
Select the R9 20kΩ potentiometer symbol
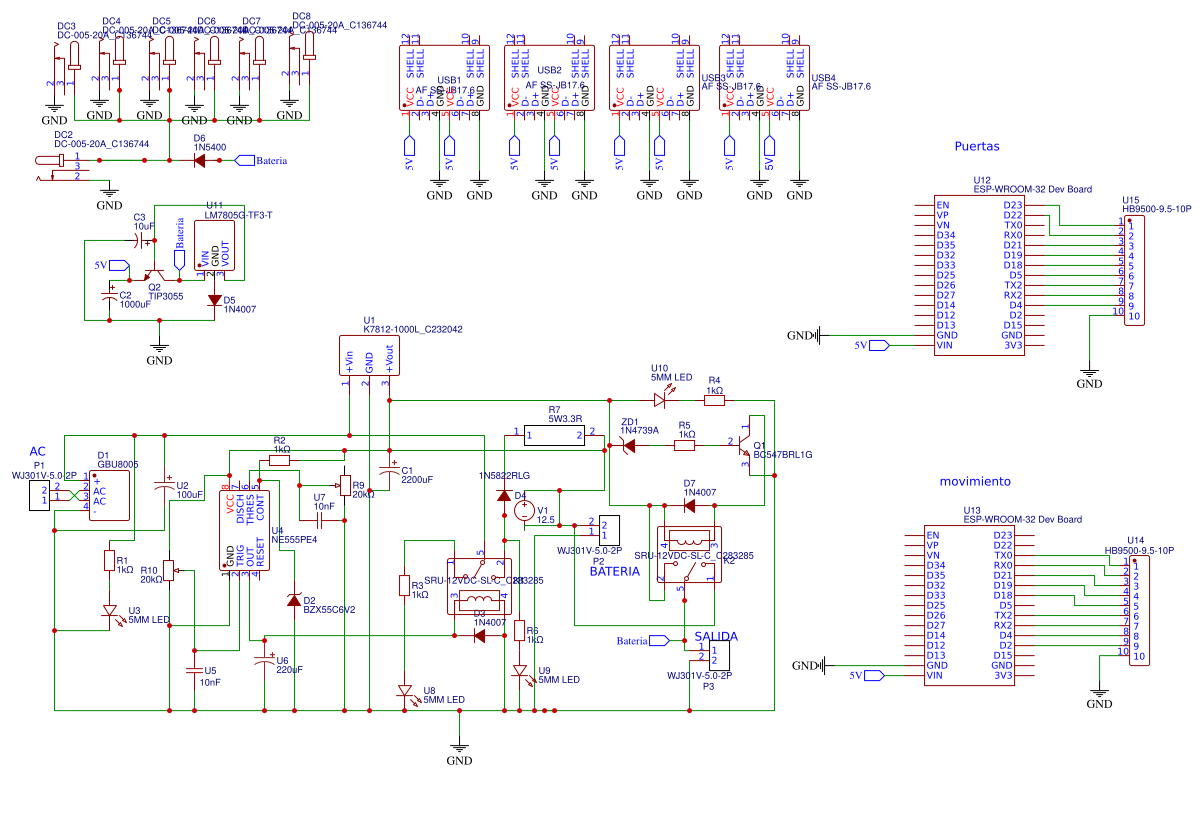coord(345,485)
